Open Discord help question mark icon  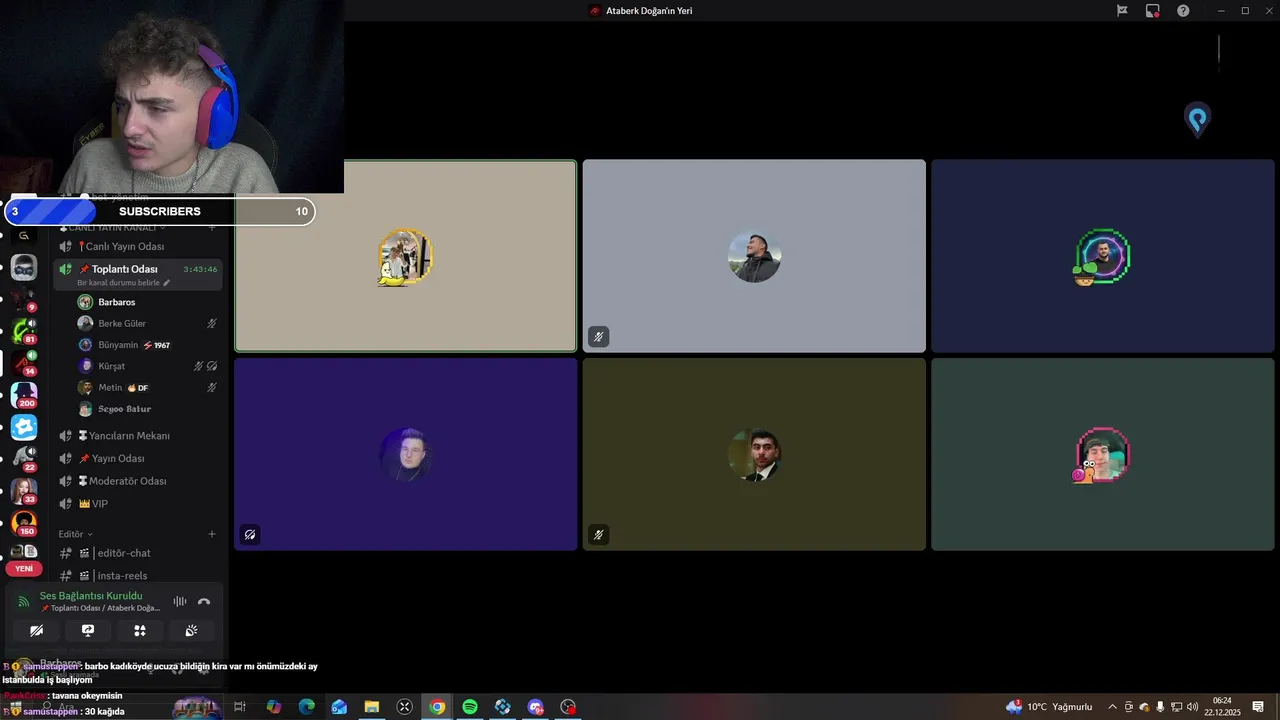click(x=1183, y=11)
